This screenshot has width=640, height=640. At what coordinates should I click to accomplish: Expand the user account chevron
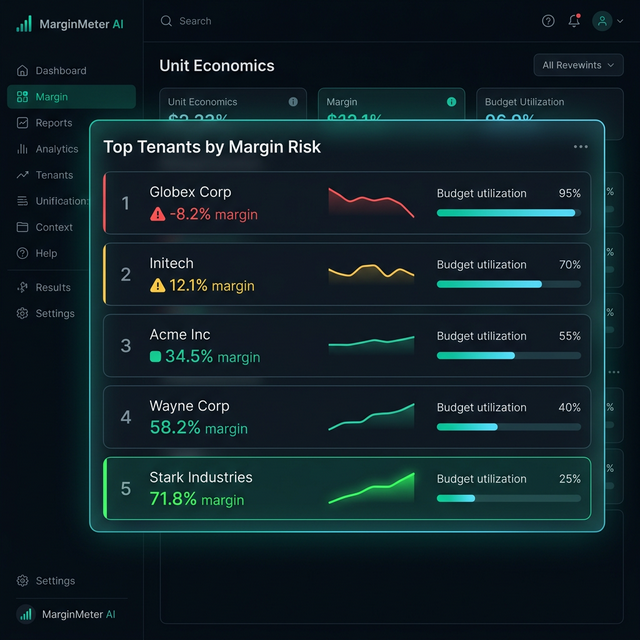click(x=620, y=21)
